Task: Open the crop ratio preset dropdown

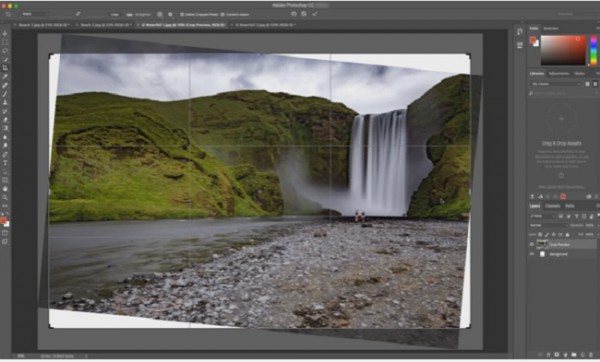Action: point(35,14)
